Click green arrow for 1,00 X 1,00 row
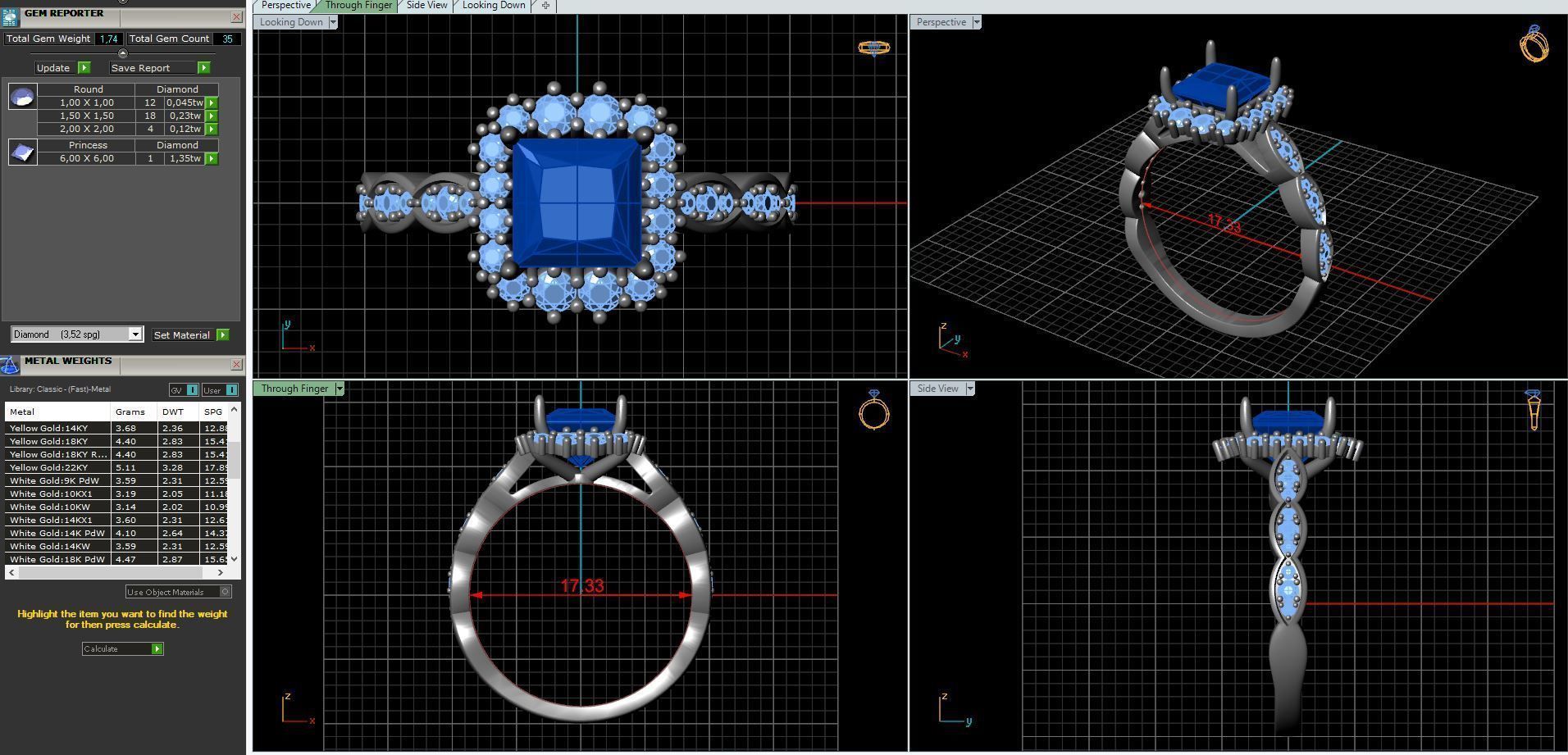The height and width of the screenshot is (755, 1568). point(212,103)
